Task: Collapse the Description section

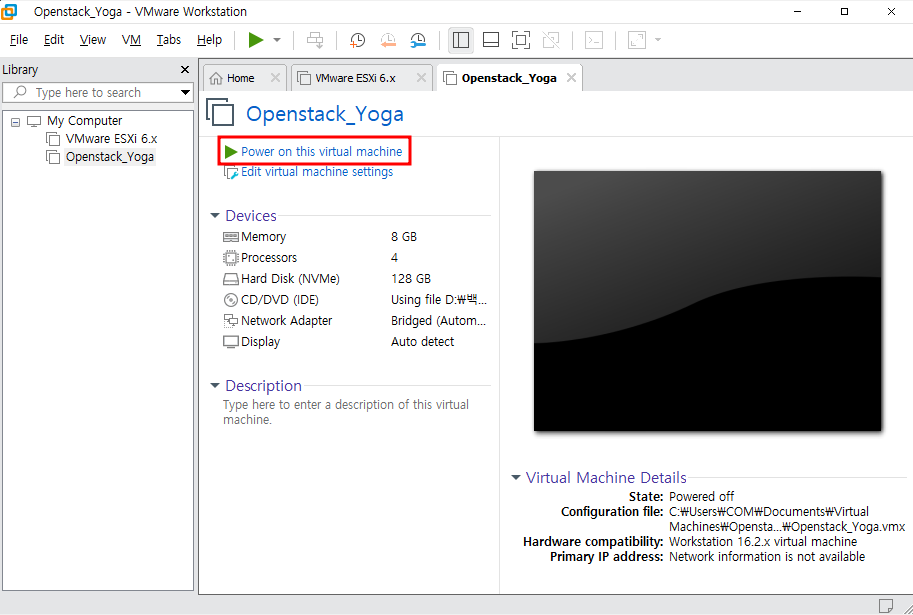Action: [215, 386]
